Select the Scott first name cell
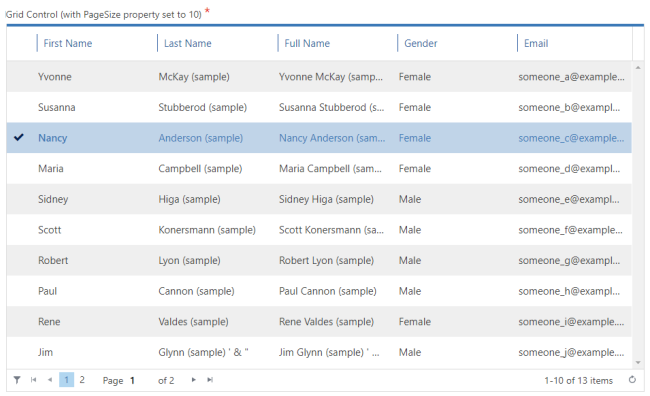650x396 pixels. (49, 230)
